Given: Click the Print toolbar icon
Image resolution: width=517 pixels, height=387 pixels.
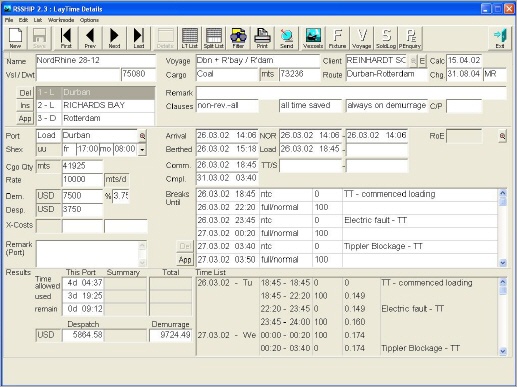Looking at the screenshot, I should click(262, 38).
